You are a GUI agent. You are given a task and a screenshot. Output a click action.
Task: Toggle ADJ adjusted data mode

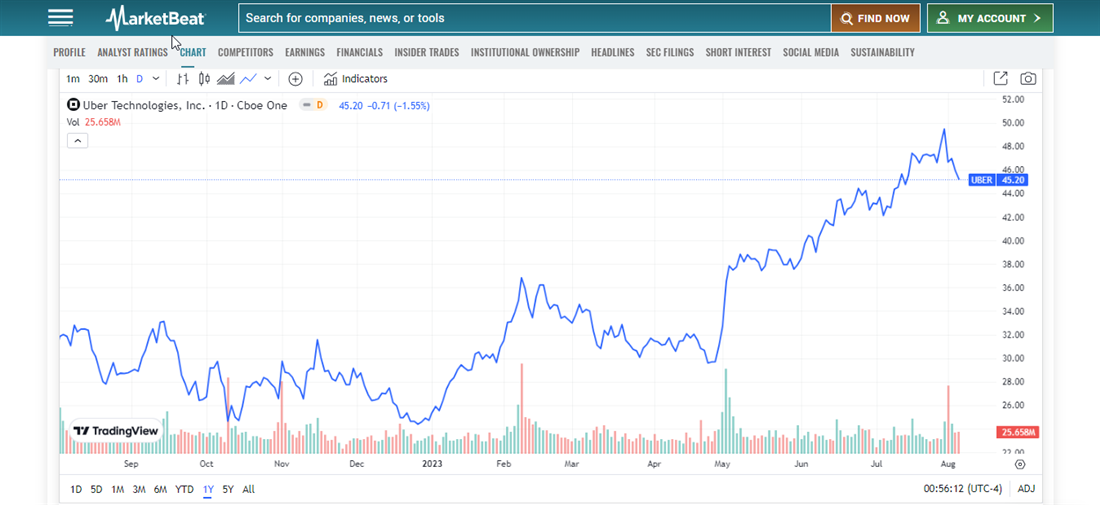(x=1026, y=489)
